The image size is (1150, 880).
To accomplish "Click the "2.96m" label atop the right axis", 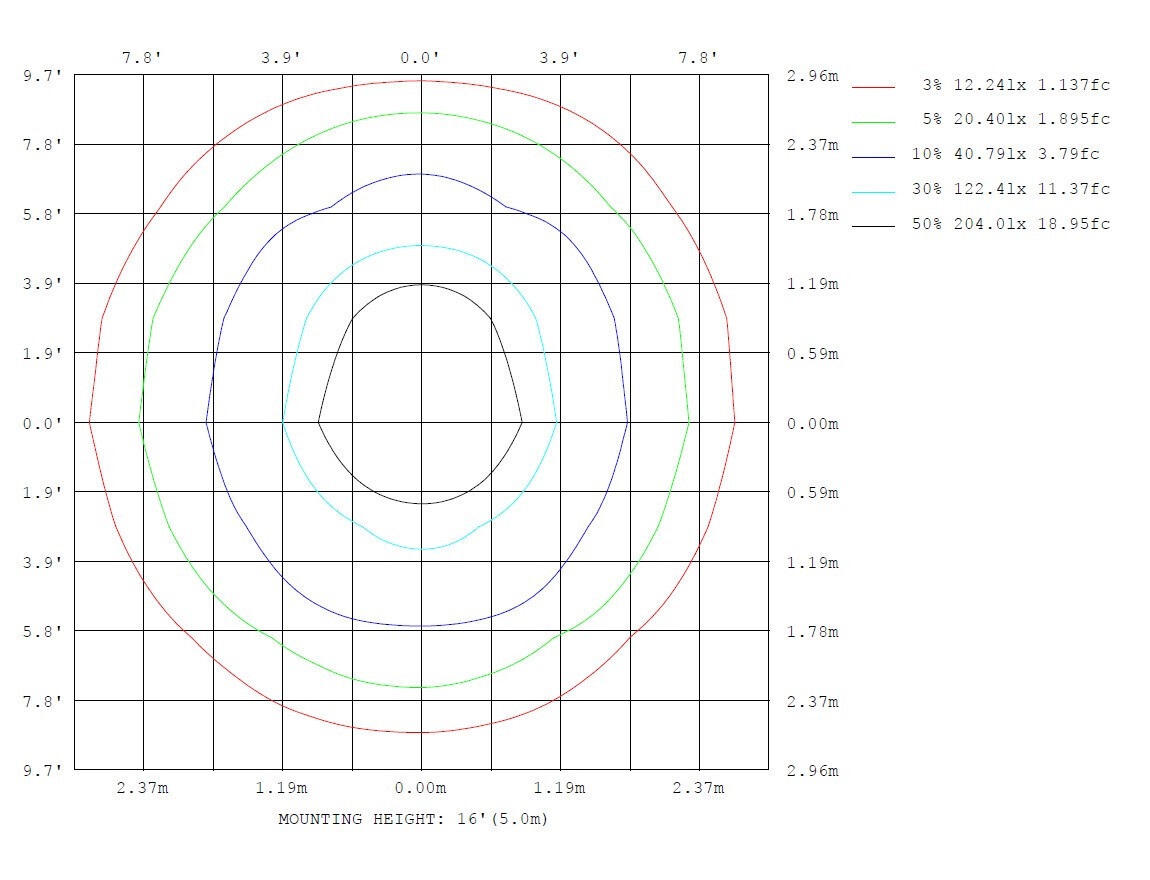I will pyautogui.click(x=813, y=76).
